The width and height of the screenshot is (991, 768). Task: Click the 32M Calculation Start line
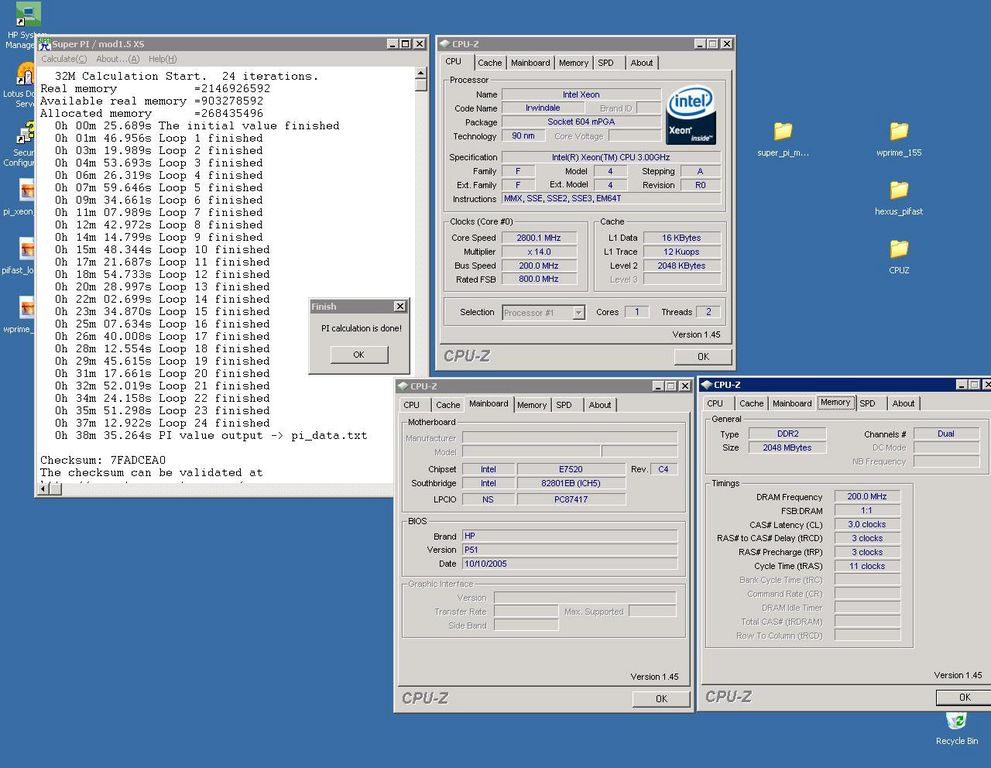tap(186, 76)
